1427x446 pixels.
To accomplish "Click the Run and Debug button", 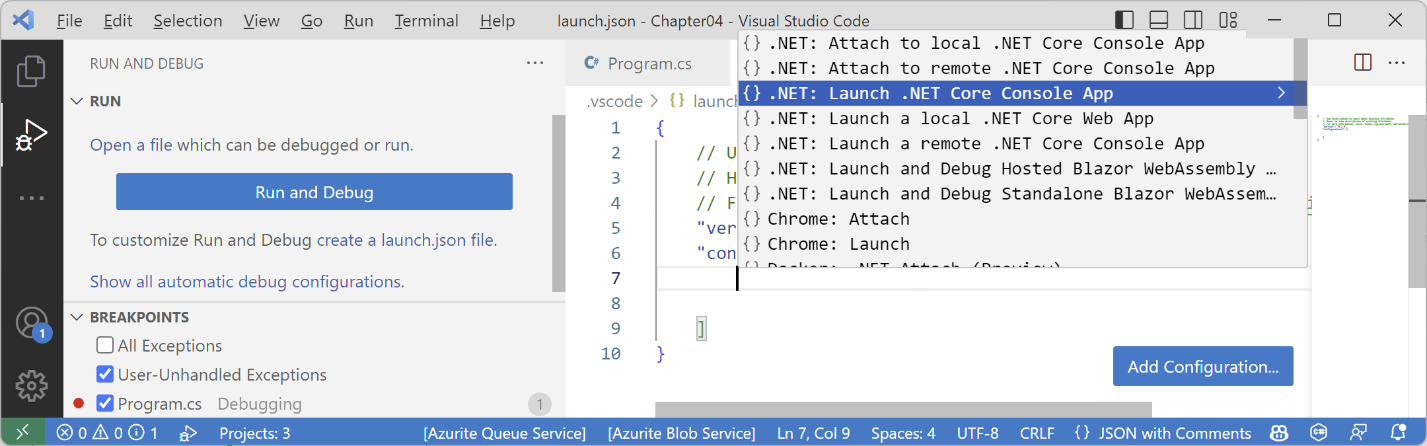I will coord(314,192).
